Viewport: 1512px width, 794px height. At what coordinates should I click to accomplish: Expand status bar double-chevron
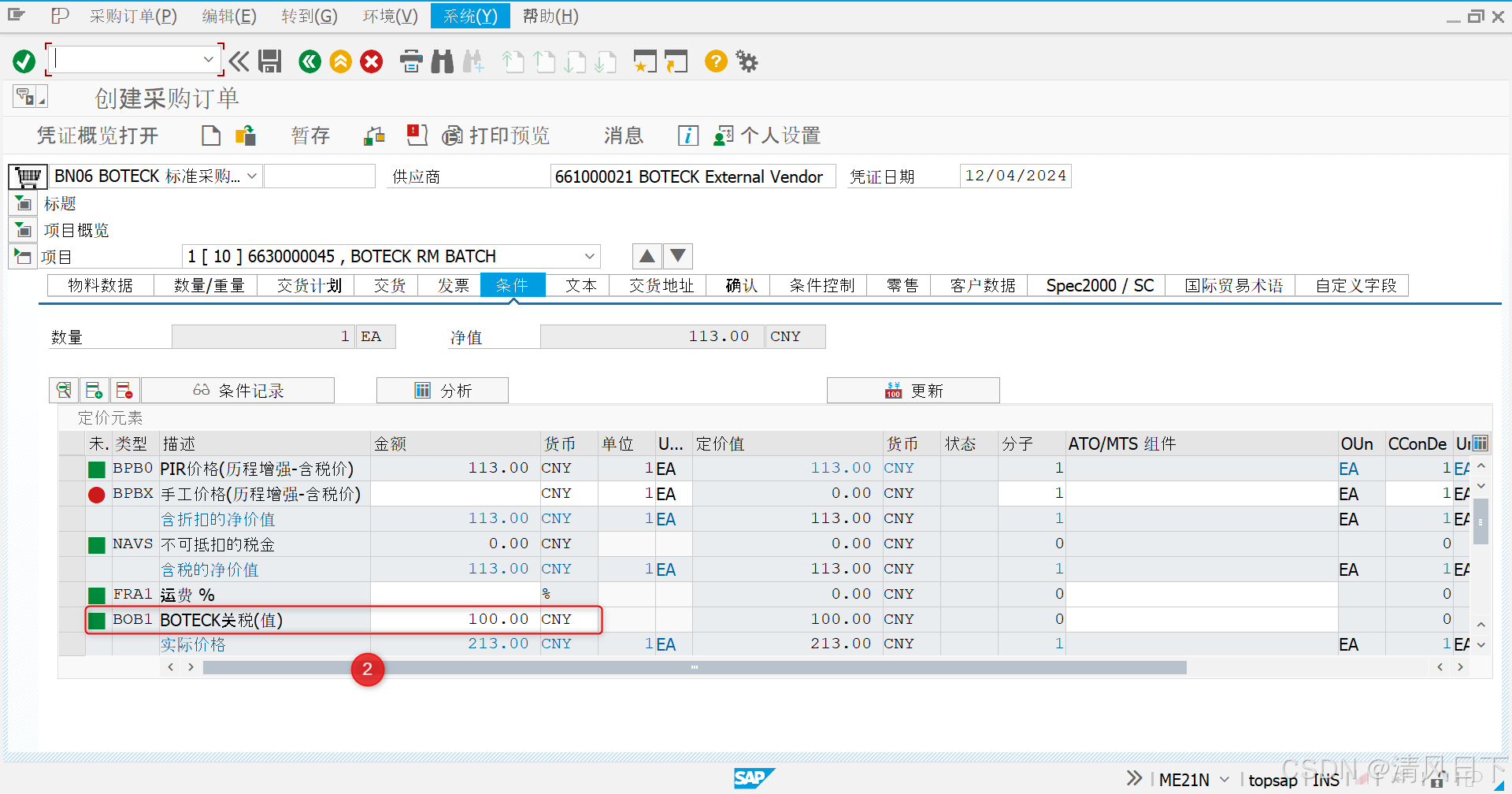pos(1134,778)
